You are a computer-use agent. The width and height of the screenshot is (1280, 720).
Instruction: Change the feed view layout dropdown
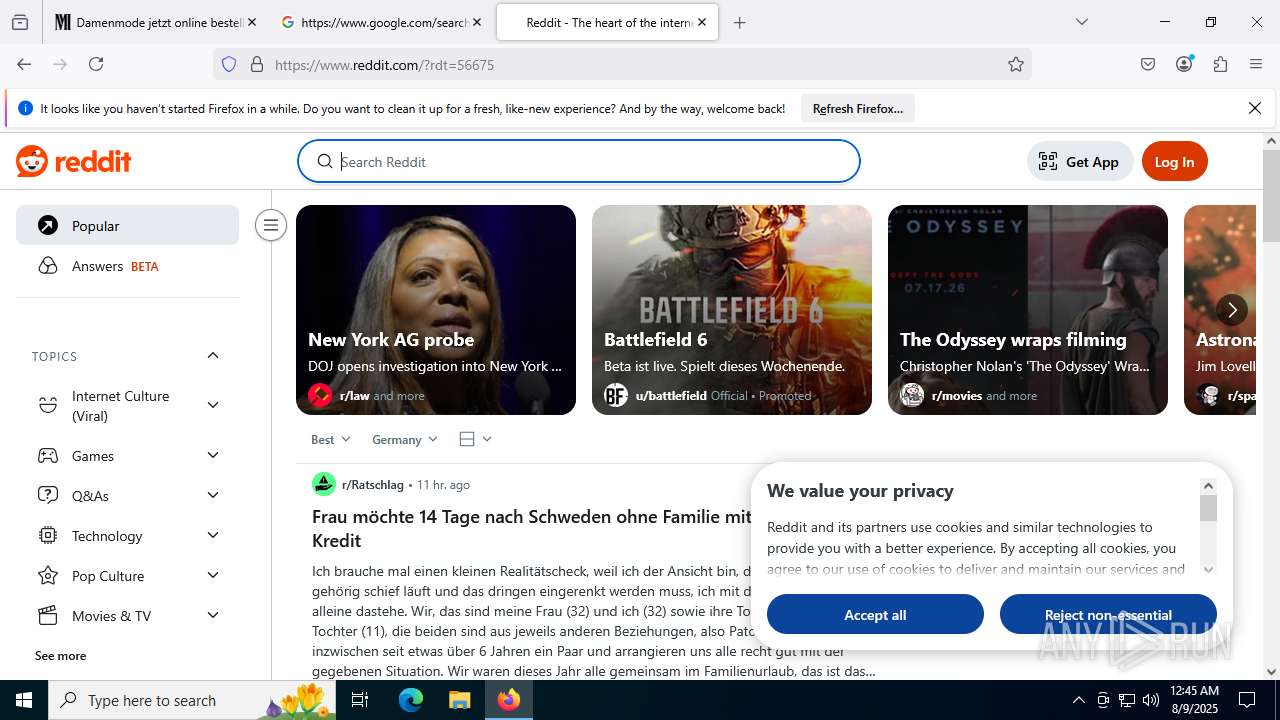(475, 439)
